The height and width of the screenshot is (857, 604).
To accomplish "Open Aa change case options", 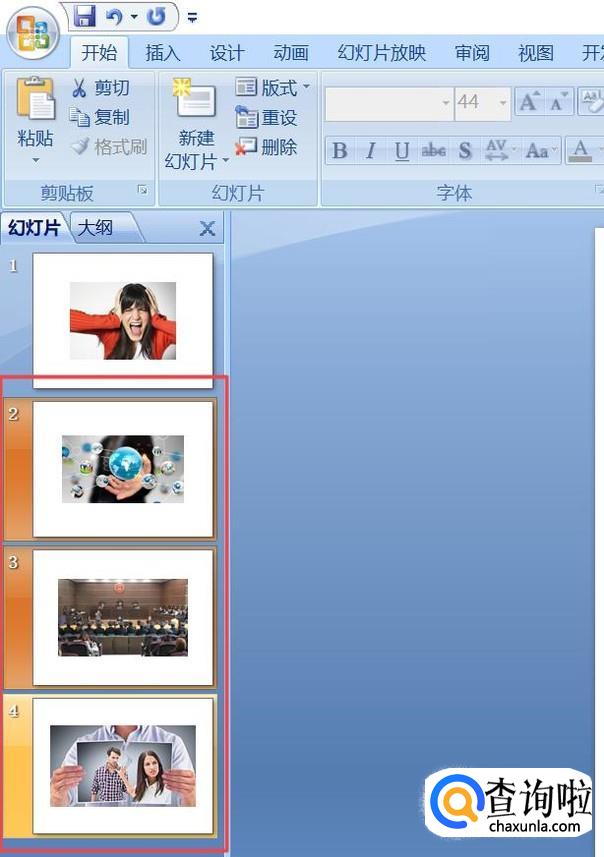I will [x=540, y=150].
